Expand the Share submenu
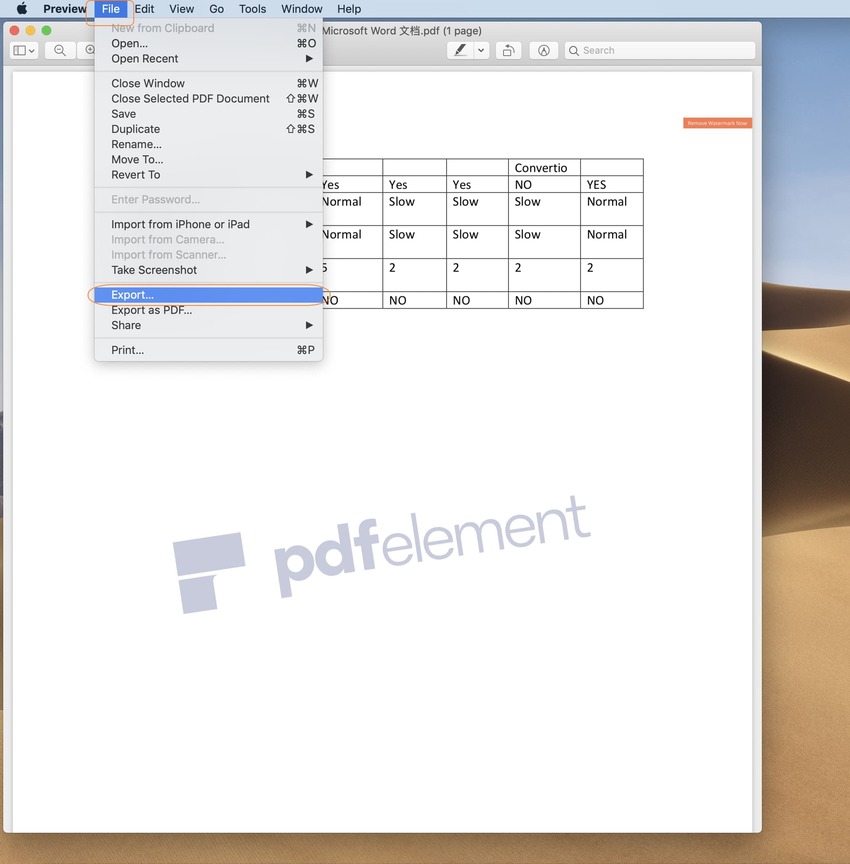The height and width of the screenshot is (864, 850). click(x=208, y=325)
